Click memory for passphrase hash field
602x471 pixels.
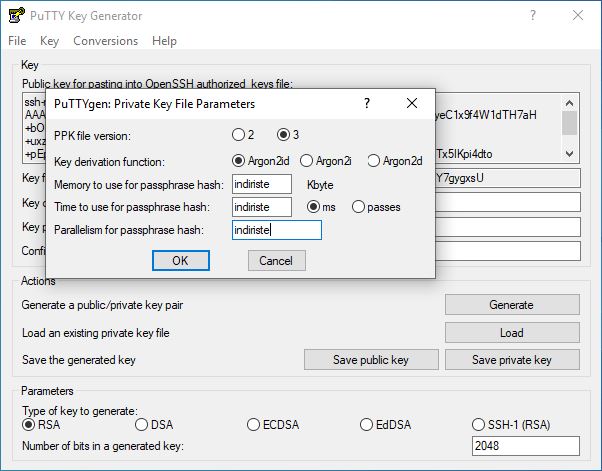262,184
